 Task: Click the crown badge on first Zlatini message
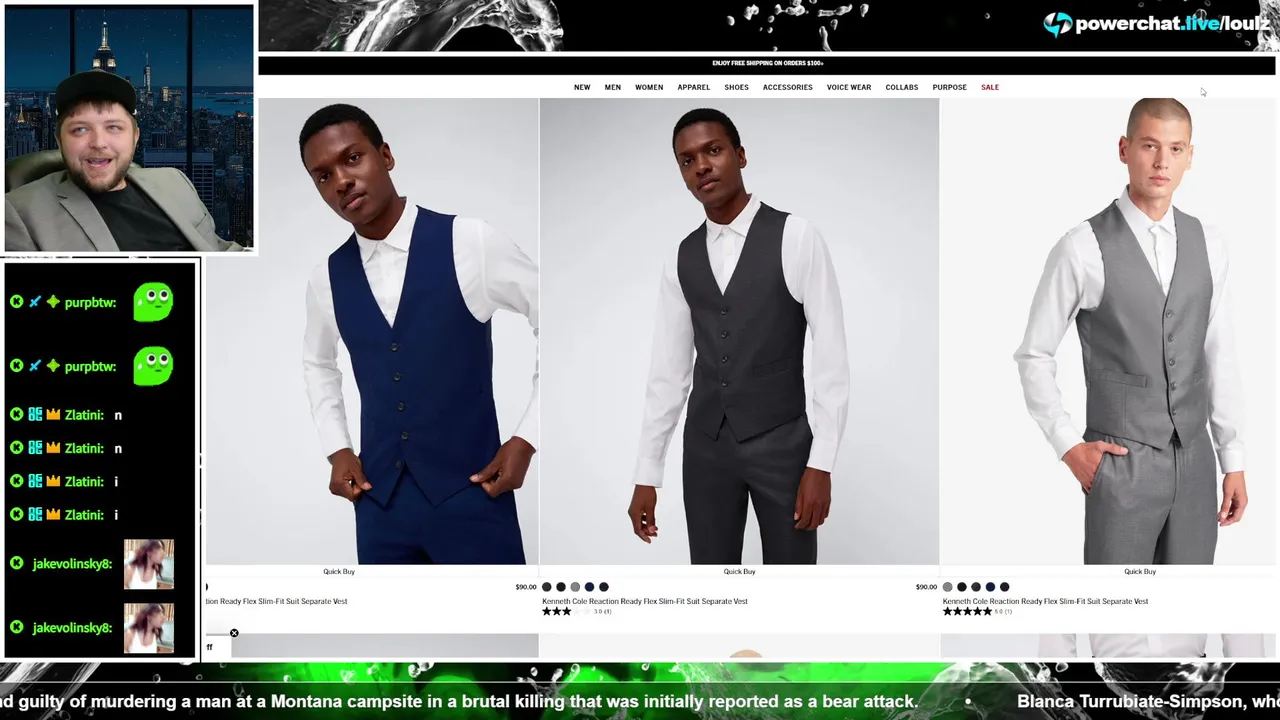53,415
